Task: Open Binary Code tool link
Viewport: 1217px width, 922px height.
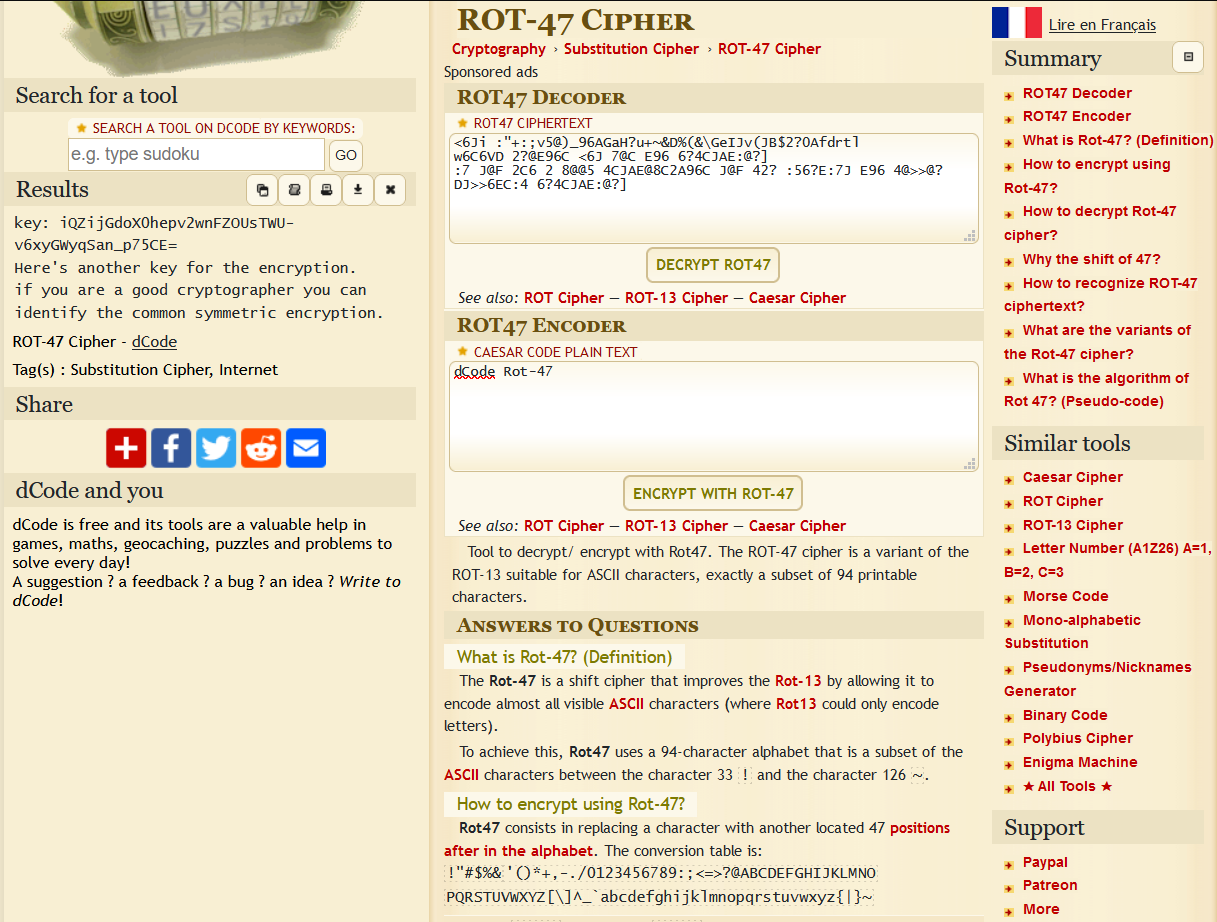Action: point(1065,715)
